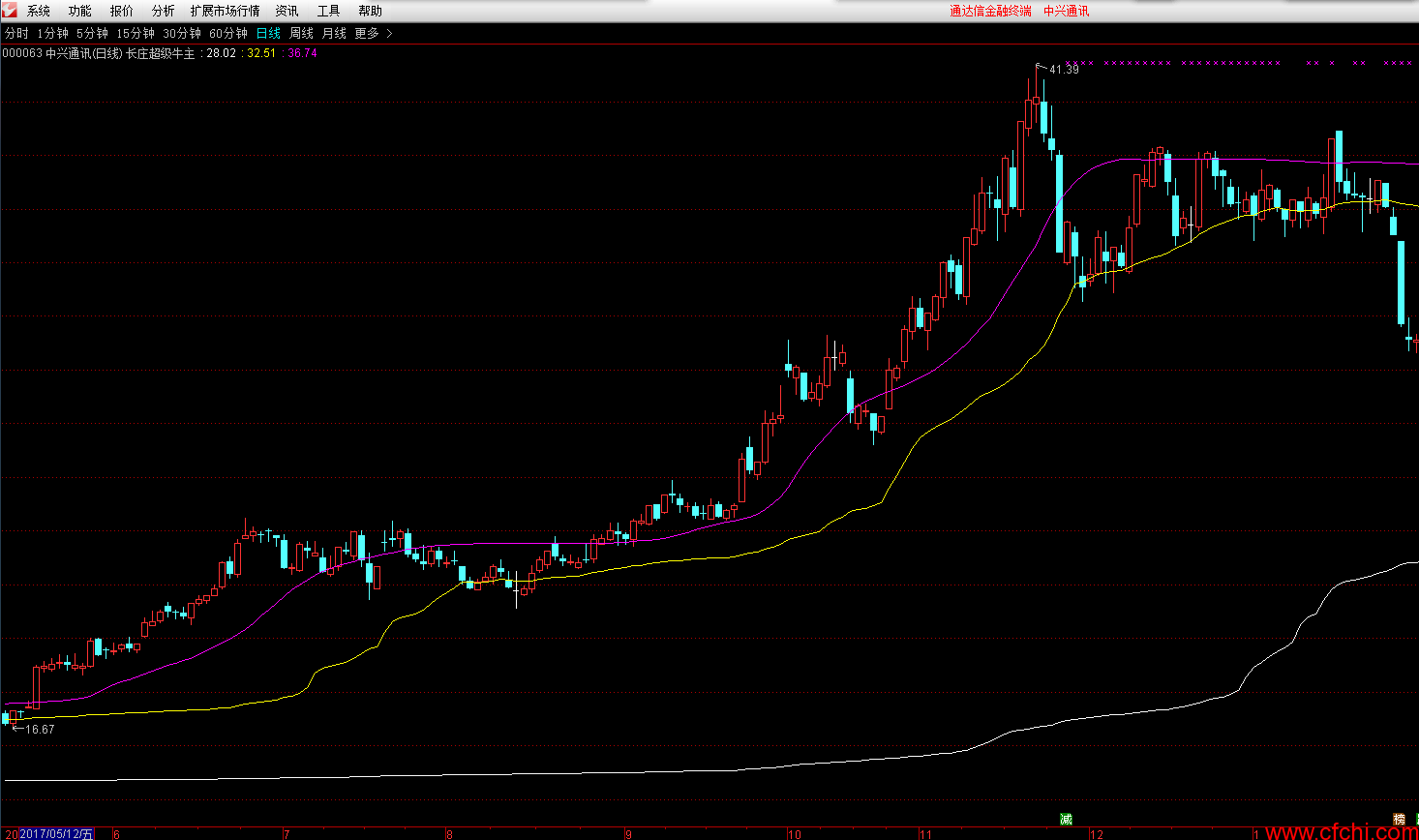Click the month 12 marker on time axis

[1096, 834]
